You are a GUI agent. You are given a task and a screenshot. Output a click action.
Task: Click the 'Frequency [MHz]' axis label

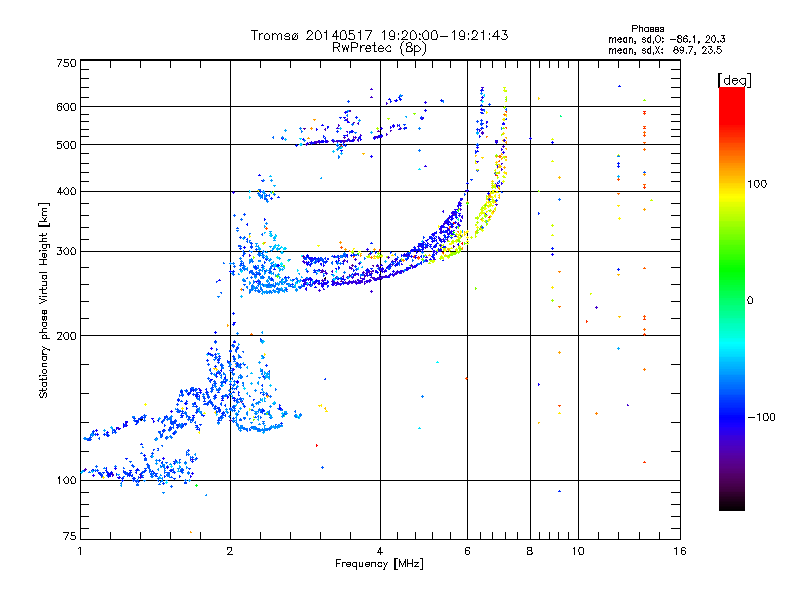pos(379,564)
